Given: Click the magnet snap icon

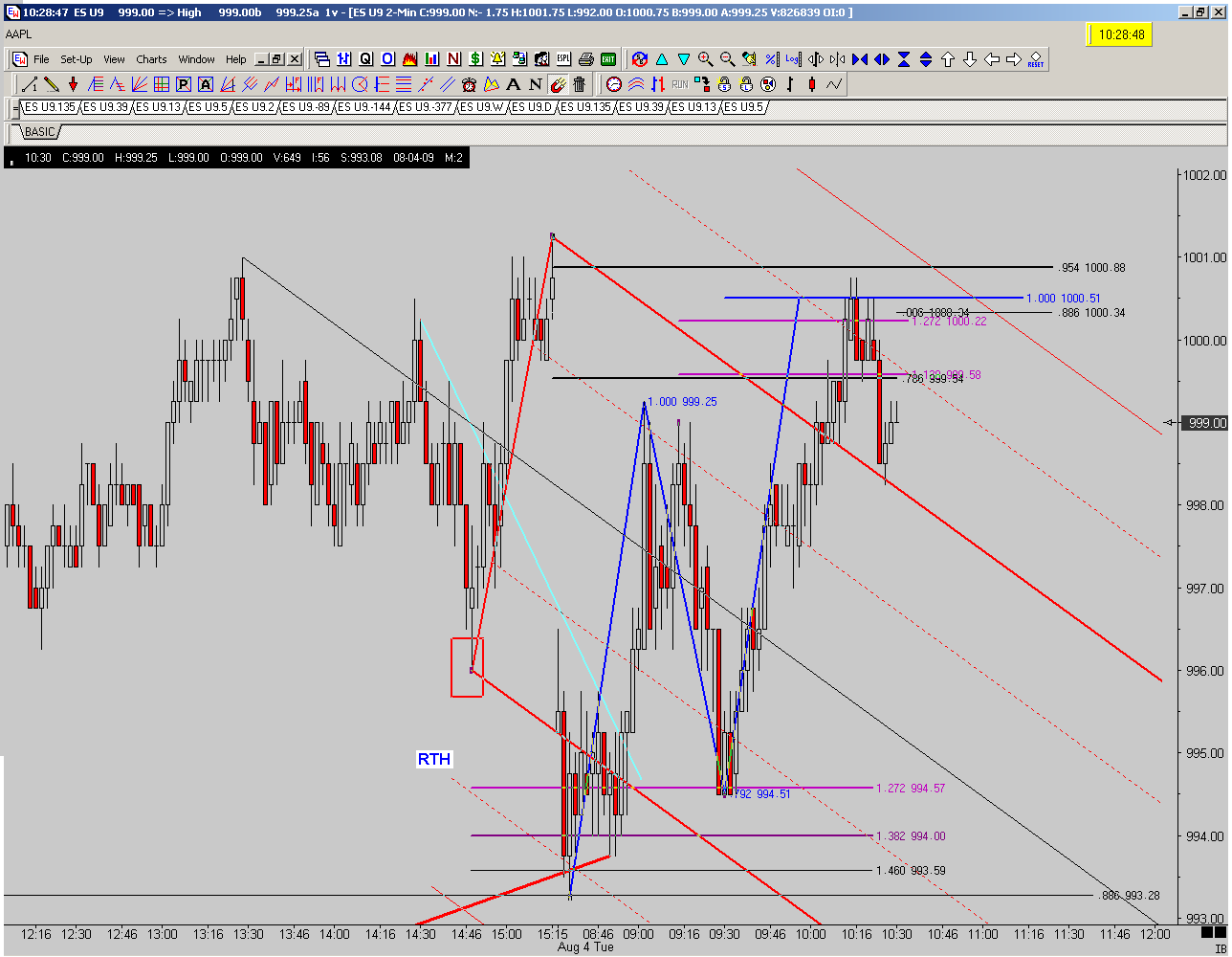Looking at the screenshot, I should [558, 84].
